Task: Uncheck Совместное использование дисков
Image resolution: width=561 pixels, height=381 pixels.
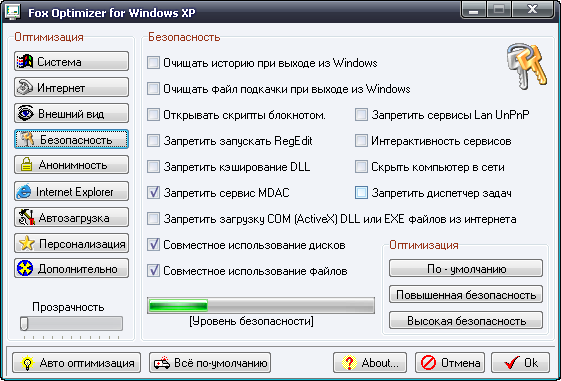Action: coord(153,245)
